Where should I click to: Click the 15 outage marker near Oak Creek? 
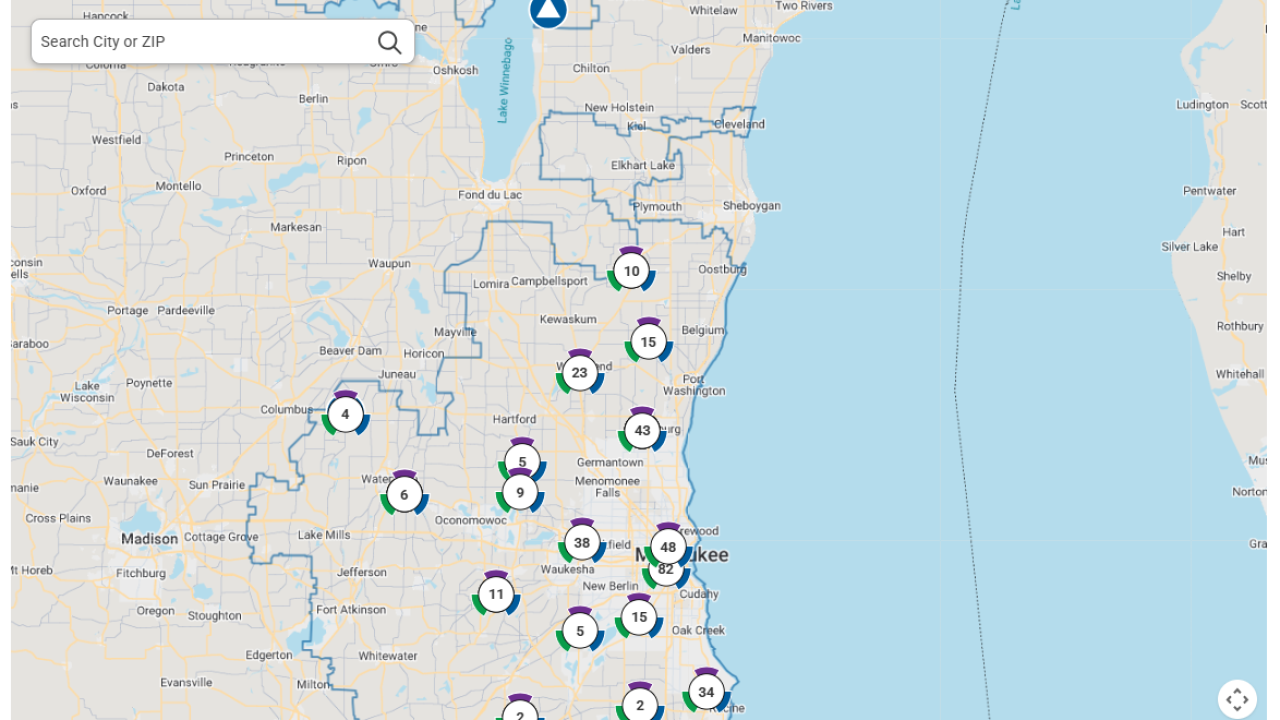click(x=639, y=617)
